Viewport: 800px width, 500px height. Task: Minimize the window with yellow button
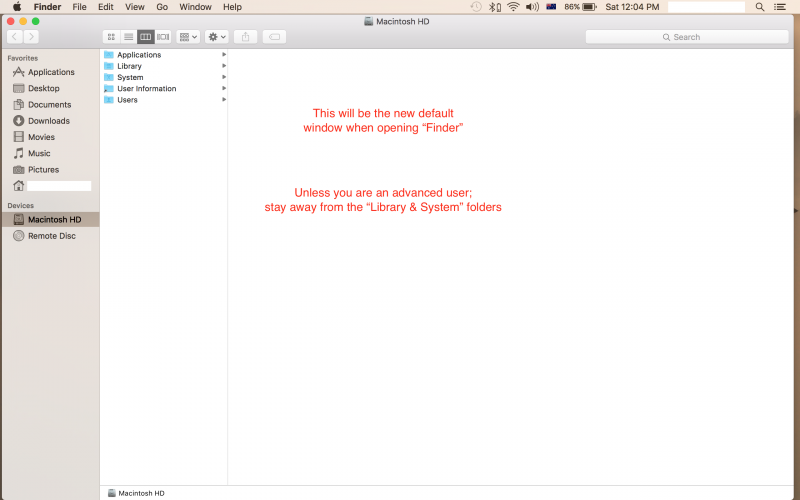pyautogui.click(x=23, y=21)
